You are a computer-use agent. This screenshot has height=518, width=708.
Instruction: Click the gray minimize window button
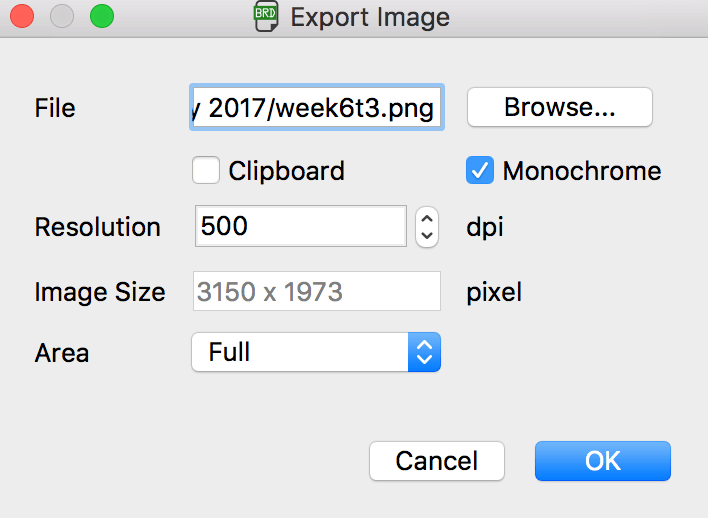tap(61, 17)
